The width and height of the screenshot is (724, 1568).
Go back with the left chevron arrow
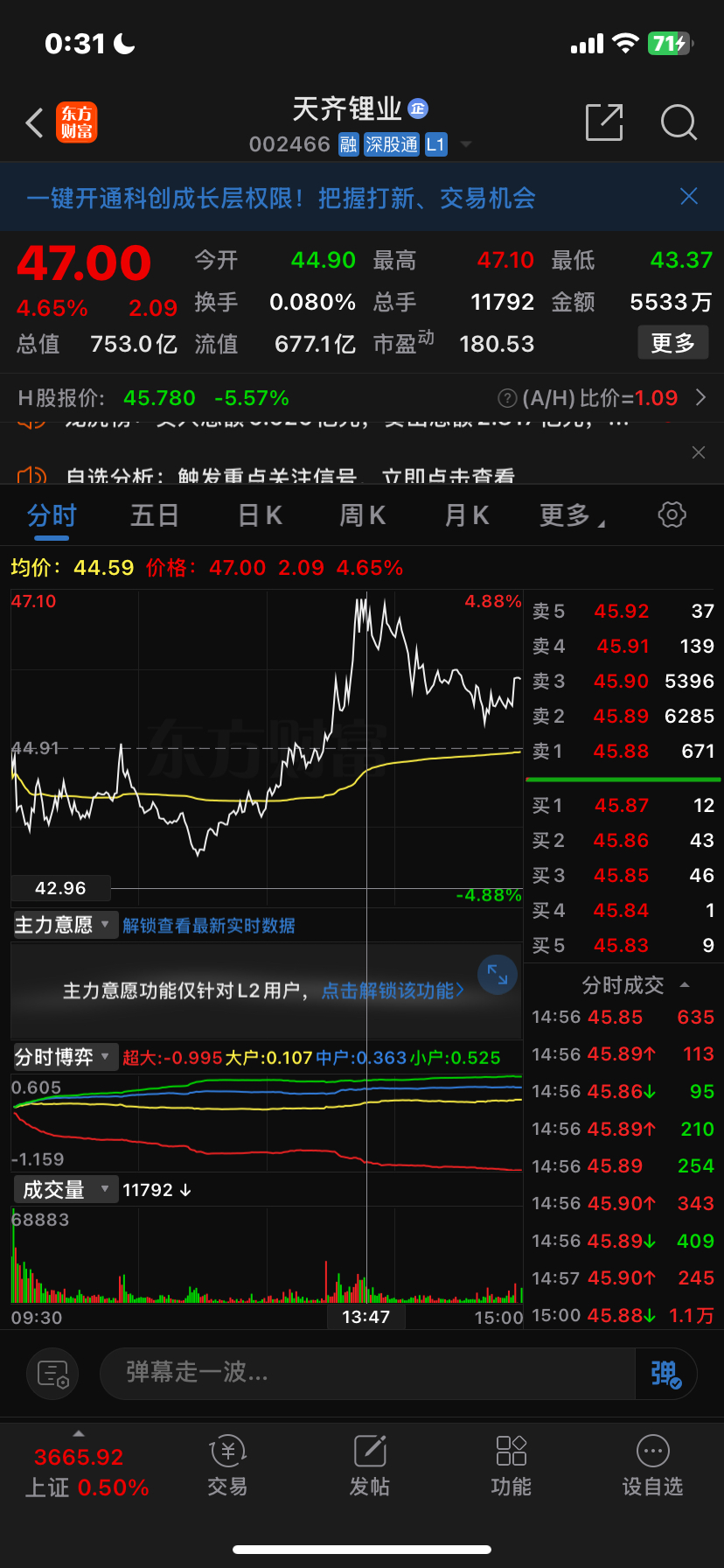click(34, 123)
